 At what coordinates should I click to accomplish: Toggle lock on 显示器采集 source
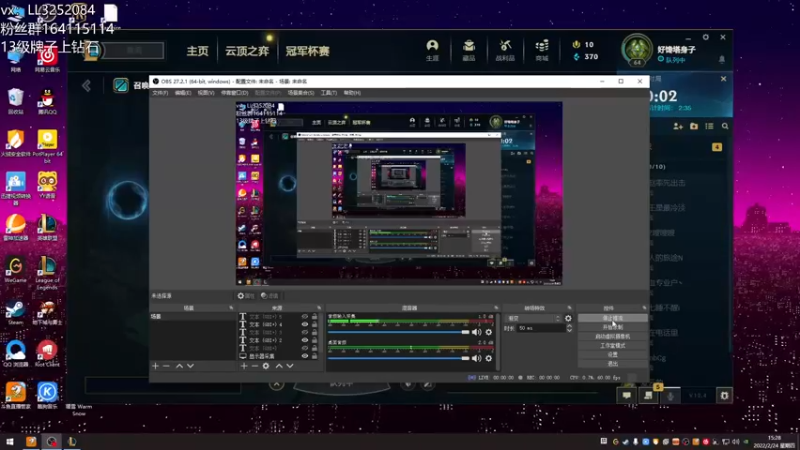tap(315, 356)
